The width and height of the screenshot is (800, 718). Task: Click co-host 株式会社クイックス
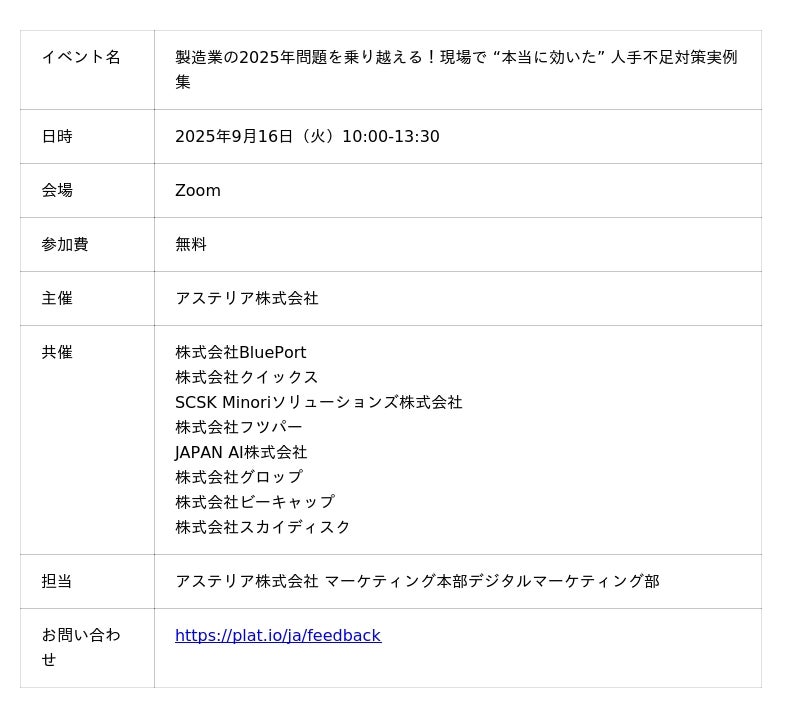coord(247,377)
